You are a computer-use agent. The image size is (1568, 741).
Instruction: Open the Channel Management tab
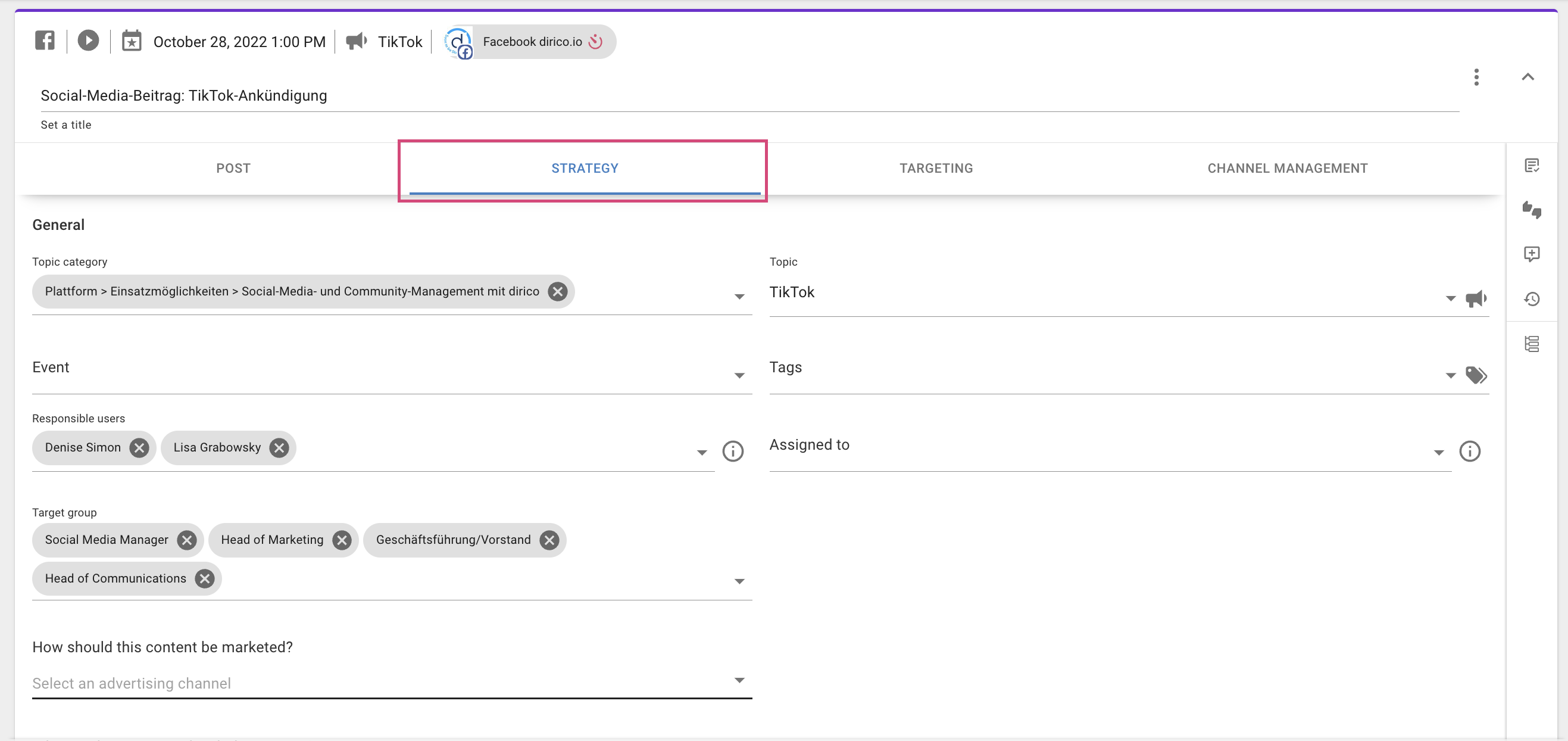coord(1288,168)
